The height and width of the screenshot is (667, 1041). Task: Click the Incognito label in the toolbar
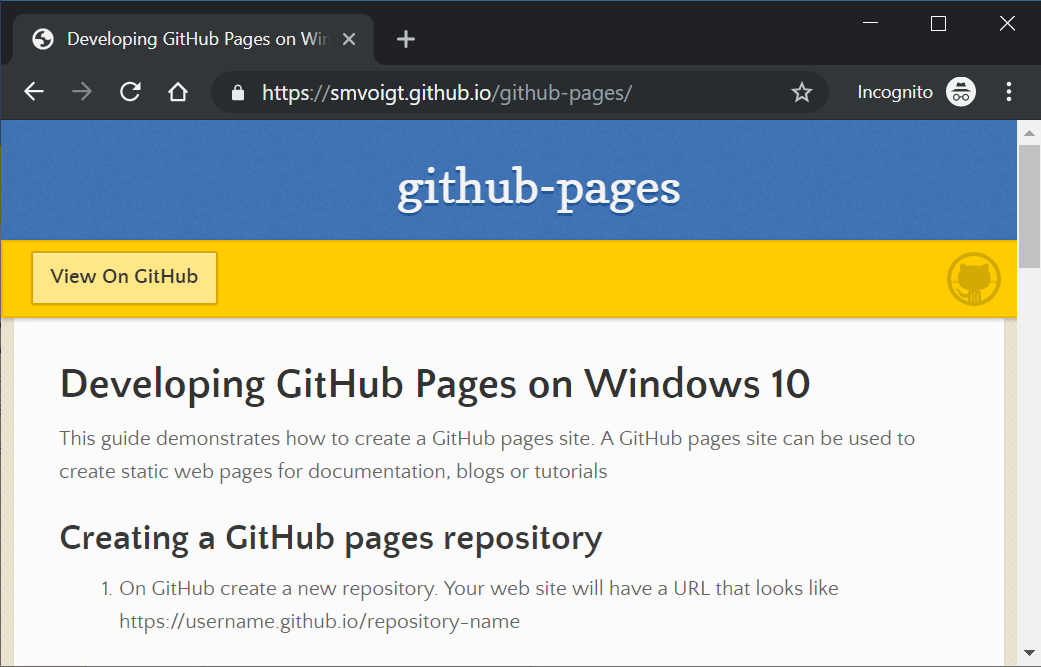[x=894, y=91]
